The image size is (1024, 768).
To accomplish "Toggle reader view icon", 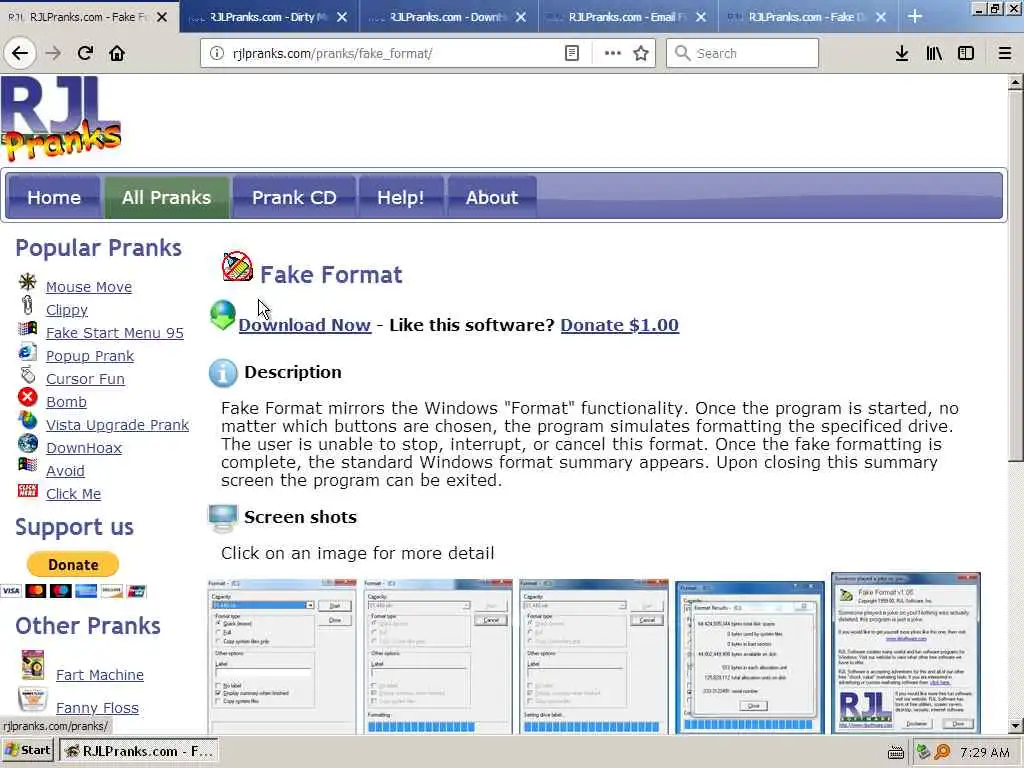I will pos(571,53).
